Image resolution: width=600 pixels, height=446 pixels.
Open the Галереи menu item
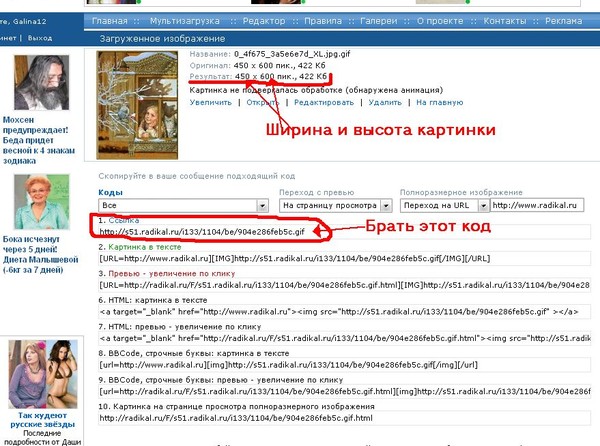[x=379, y=21]
